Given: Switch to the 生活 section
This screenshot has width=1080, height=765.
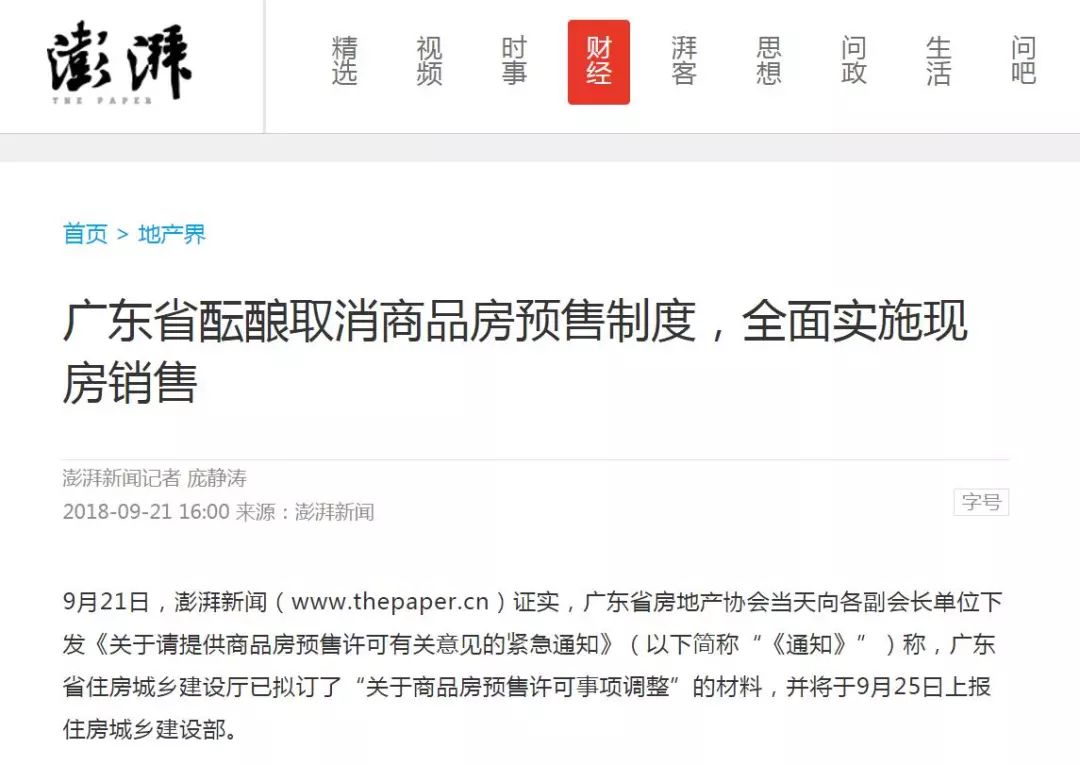Looking at the screenshot, I should click(938, 61).
